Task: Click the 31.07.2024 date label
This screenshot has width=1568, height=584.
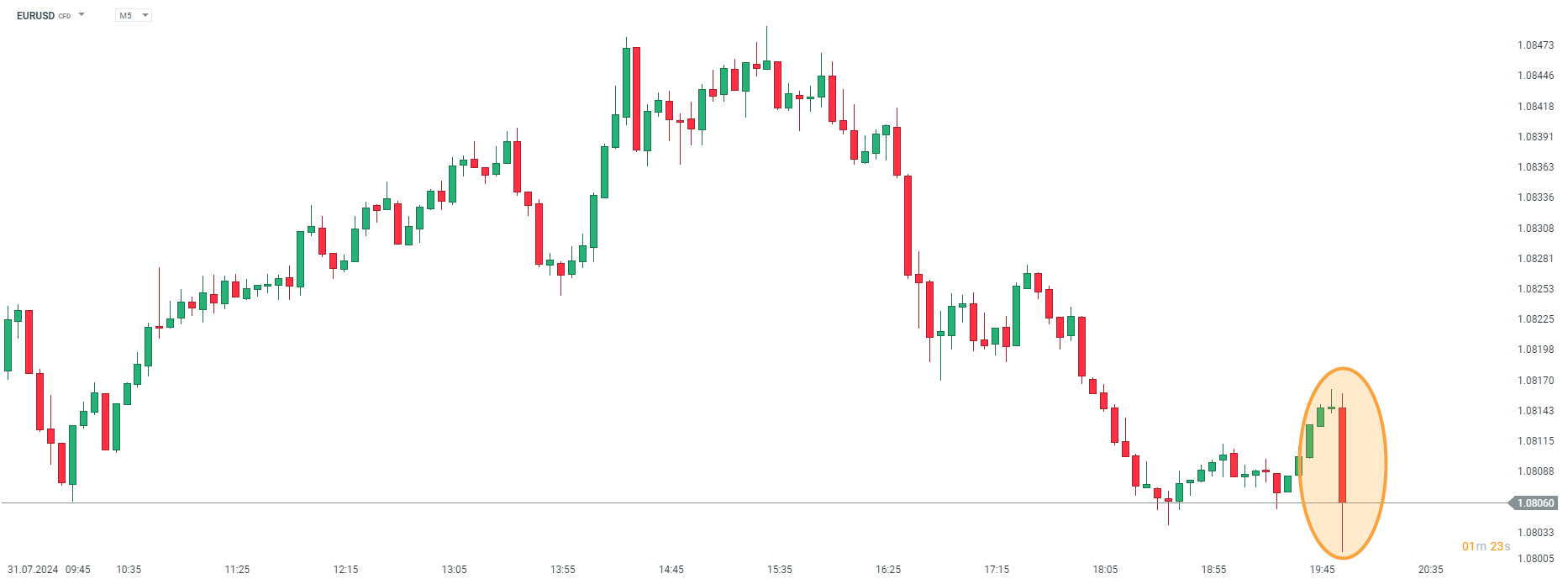Action: (x=33, y=570)
